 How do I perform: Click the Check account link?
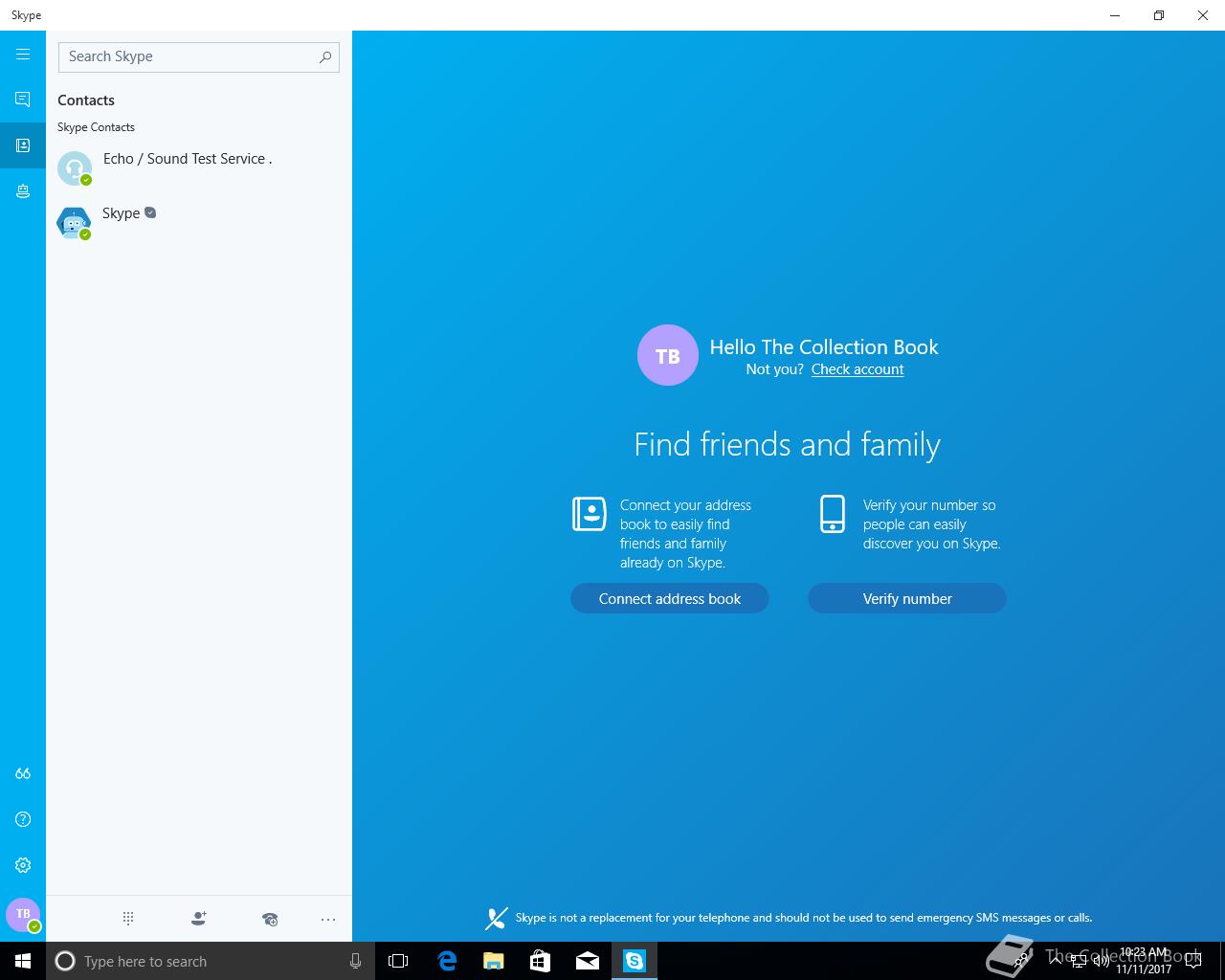click(857, 369)
